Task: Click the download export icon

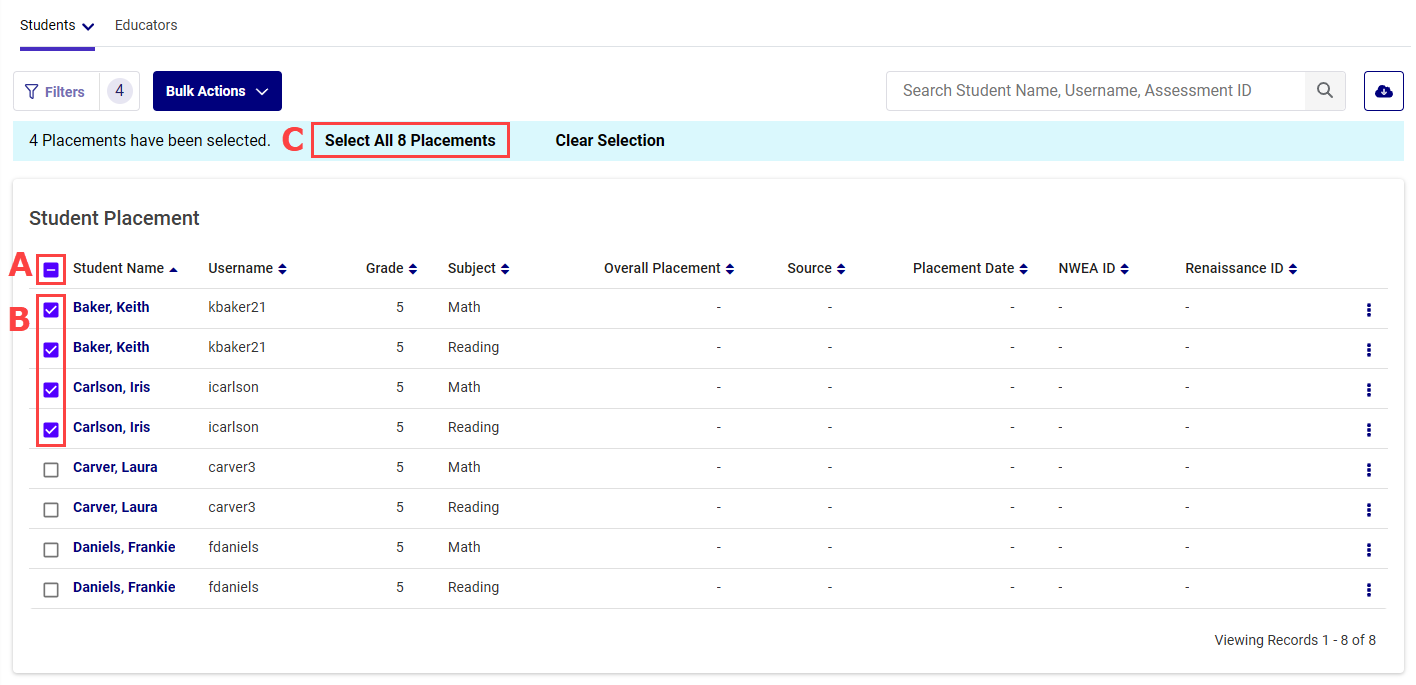Action: (x=1383, y=90)
